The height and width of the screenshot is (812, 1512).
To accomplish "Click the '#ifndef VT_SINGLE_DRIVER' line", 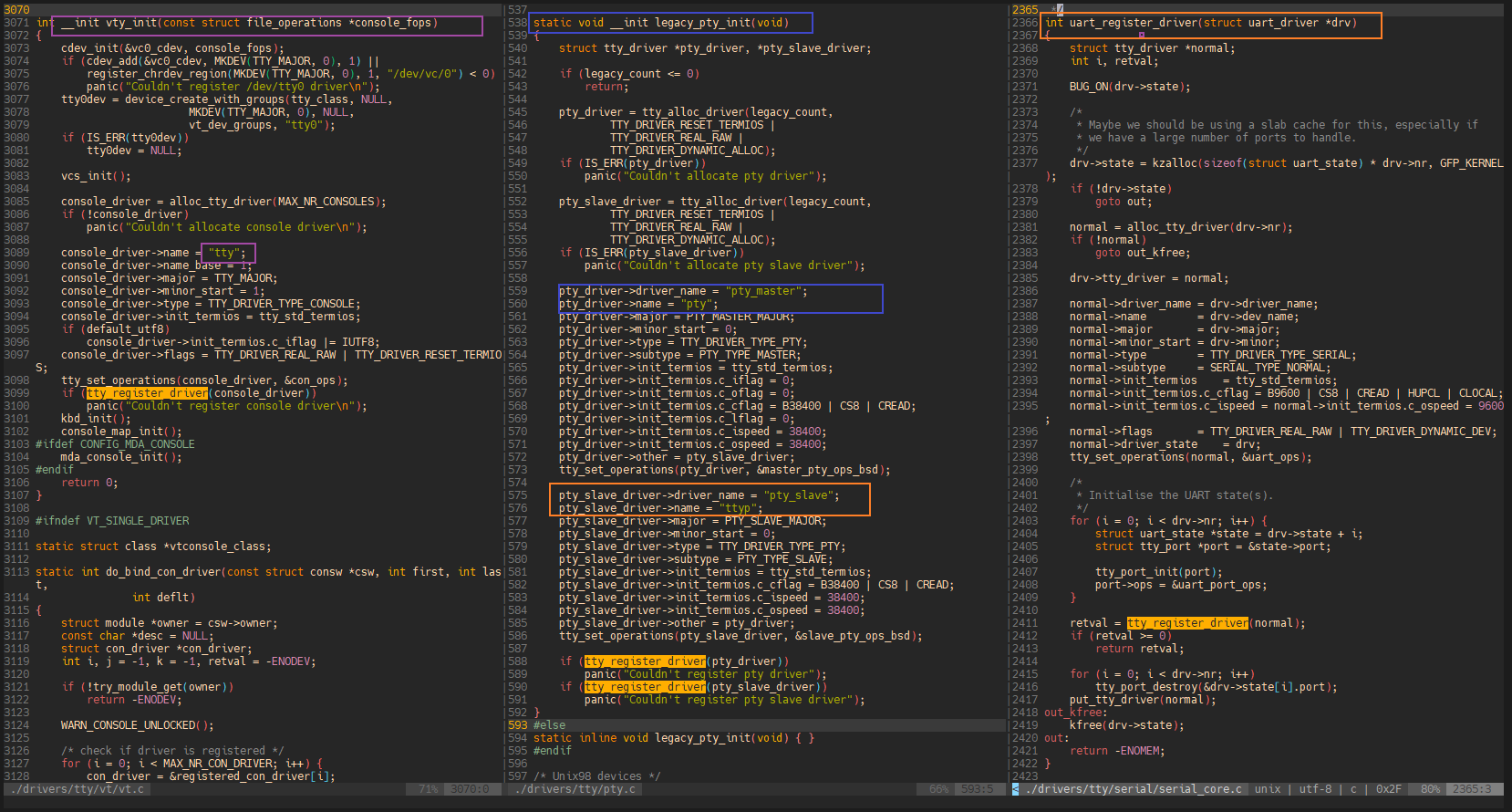I will 112,521.
